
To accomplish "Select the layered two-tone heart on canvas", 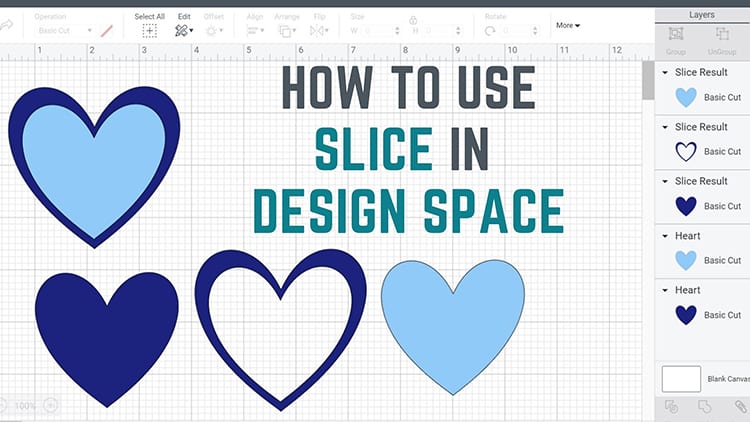I will (x=94, y=167).
